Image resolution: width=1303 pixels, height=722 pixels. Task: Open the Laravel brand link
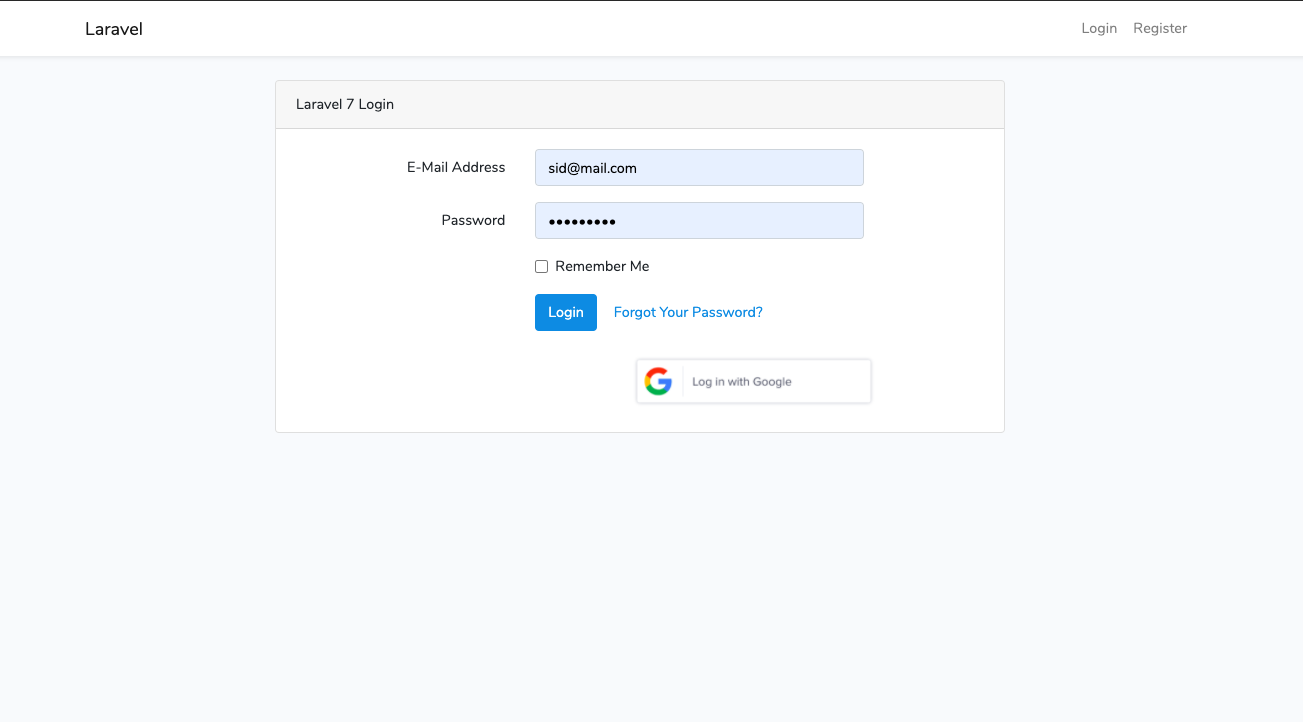(x=114, y=29)
